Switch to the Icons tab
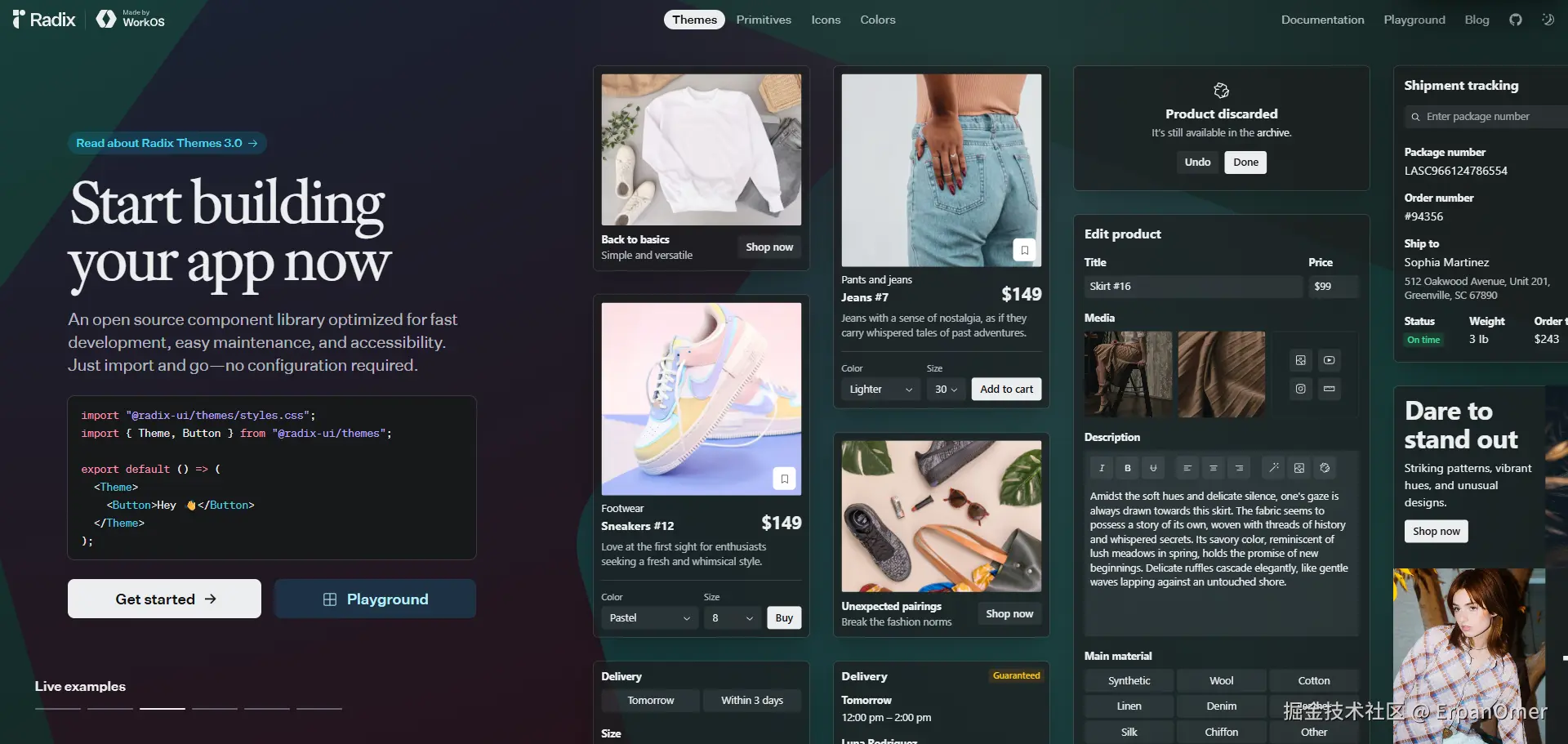This screenshot has height=744, width=1568. coord(826,20)
